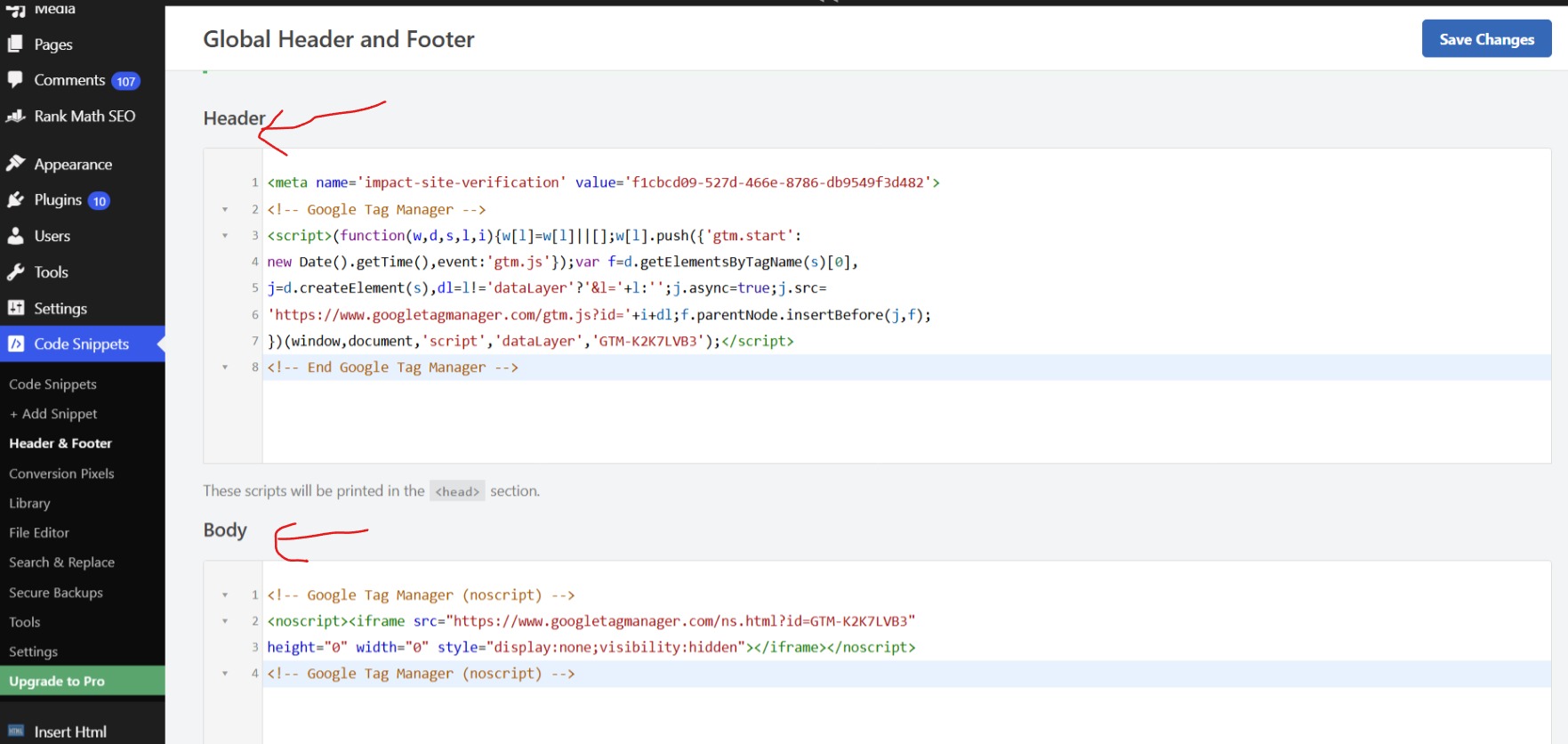The image size is (1568, 744).
Task: Click the 'height="0" width="0"' body line
Action: (x=591, y=647)
